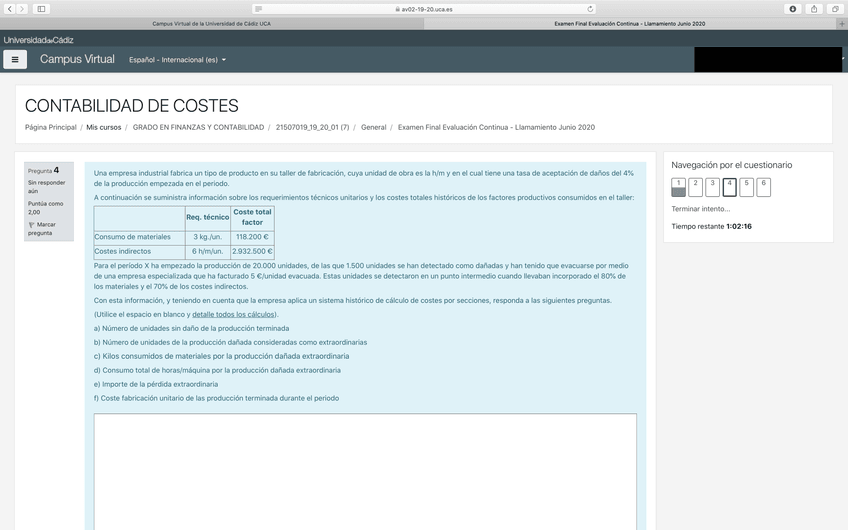The height and width of the screenshot is (530, 848).
Task: Open the 21507019_19_20_01 (7) breadcrumb
Action: (x=313, y=127)
